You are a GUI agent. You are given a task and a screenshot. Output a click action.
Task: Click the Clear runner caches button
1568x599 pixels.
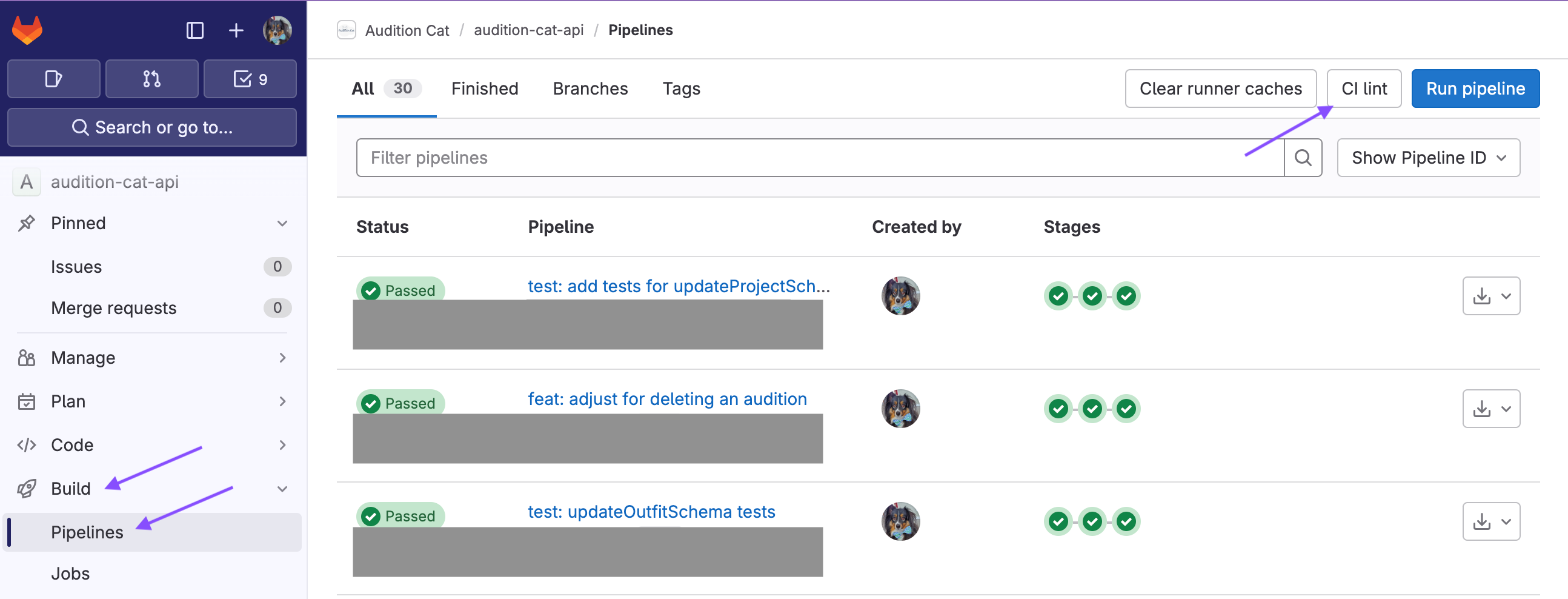[x=1220, y=89]
